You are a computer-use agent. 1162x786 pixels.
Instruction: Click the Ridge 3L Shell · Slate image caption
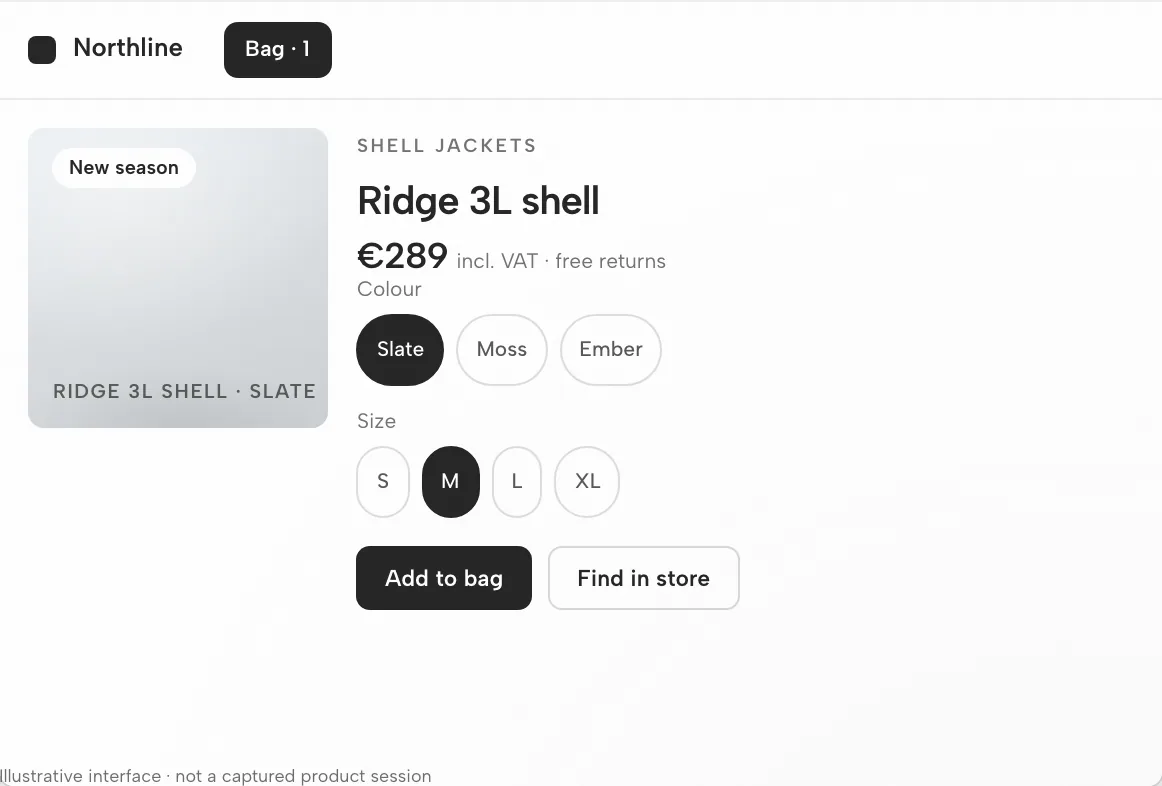pos(185,391)
